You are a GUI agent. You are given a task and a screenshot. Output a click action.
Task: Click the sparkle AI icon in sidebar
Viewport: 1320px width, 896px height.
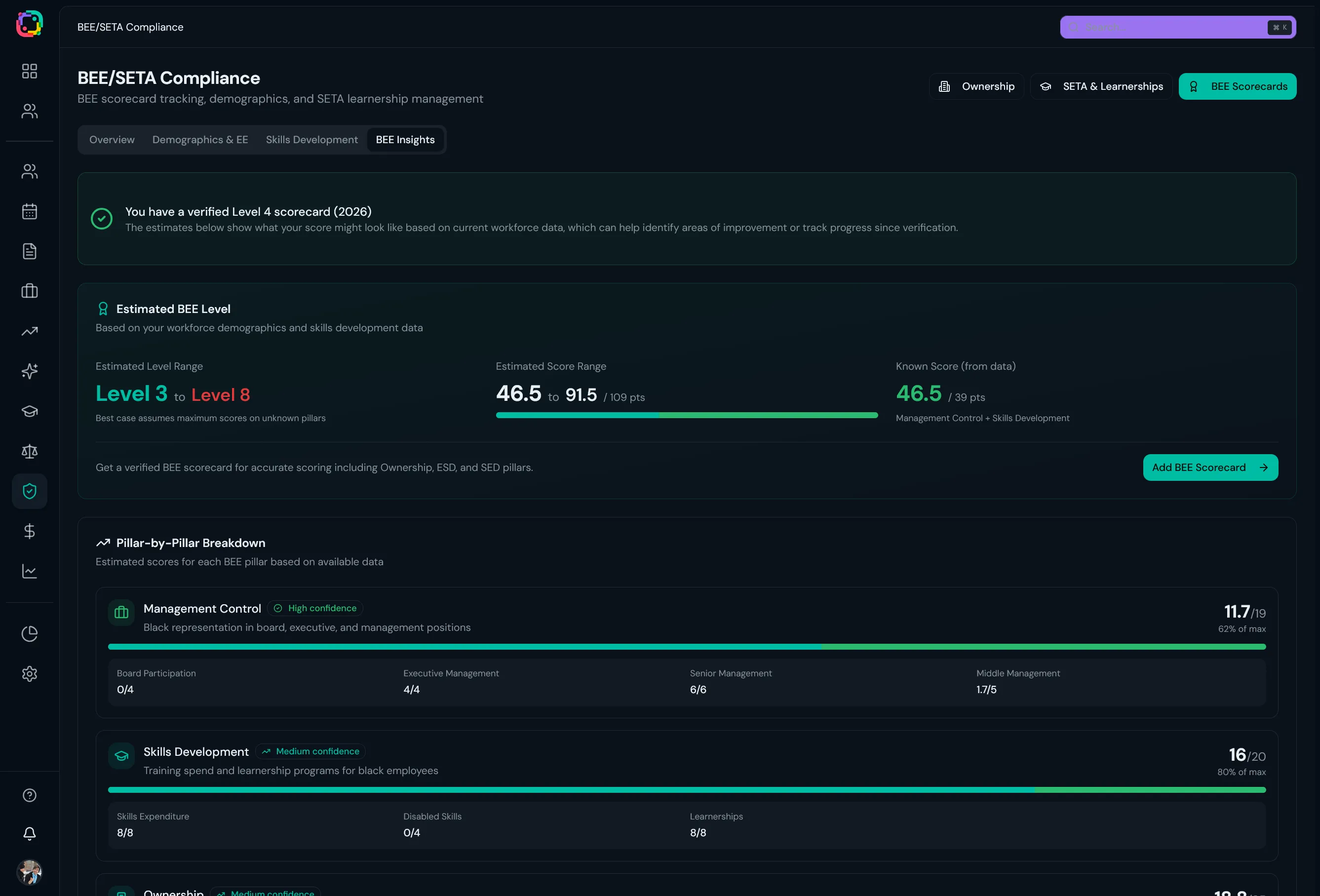pyautogui.click(x=30, y=371)
